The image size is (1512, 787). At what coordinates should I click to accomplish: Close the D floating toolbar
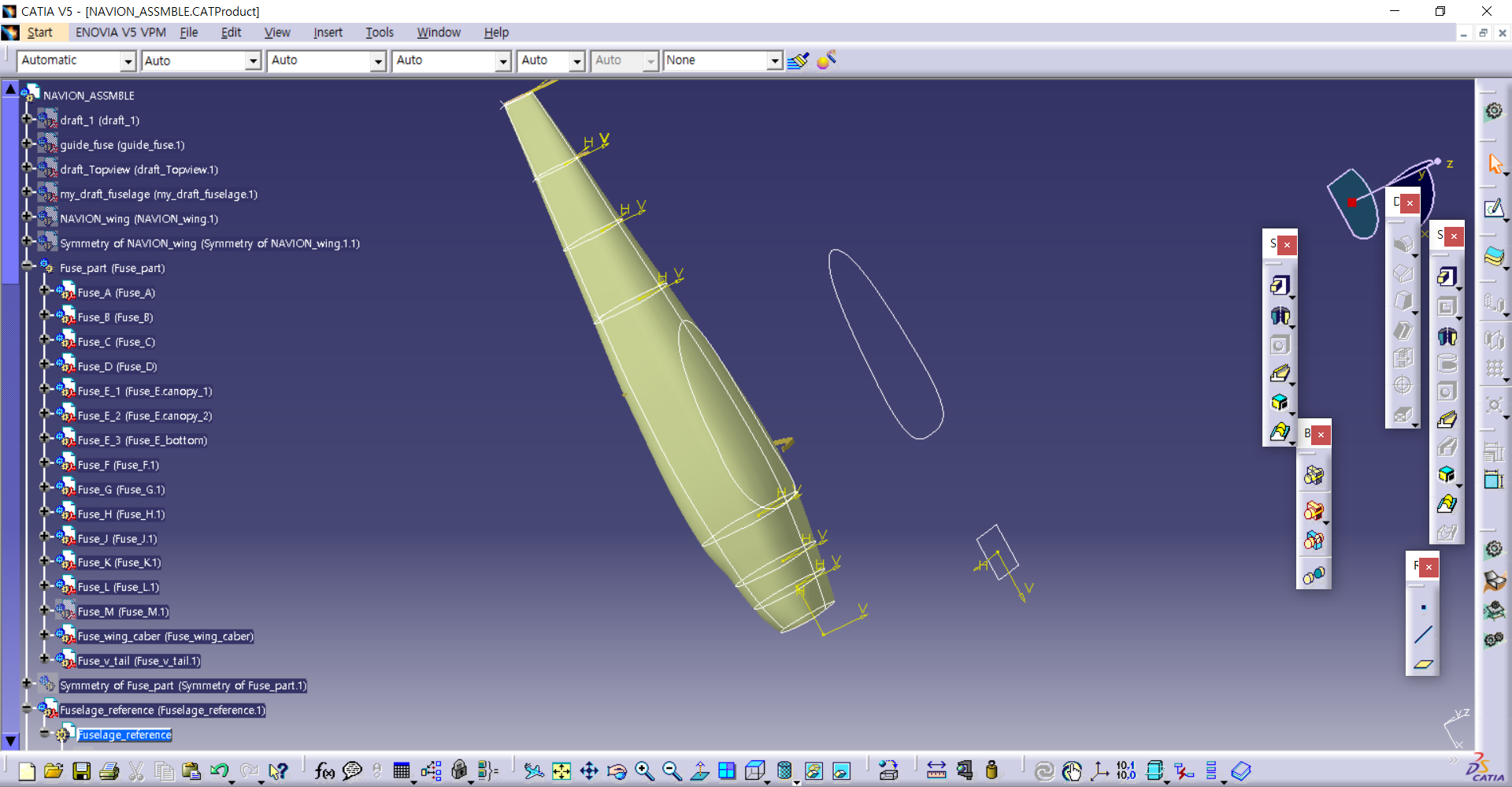coord(1410,202)
